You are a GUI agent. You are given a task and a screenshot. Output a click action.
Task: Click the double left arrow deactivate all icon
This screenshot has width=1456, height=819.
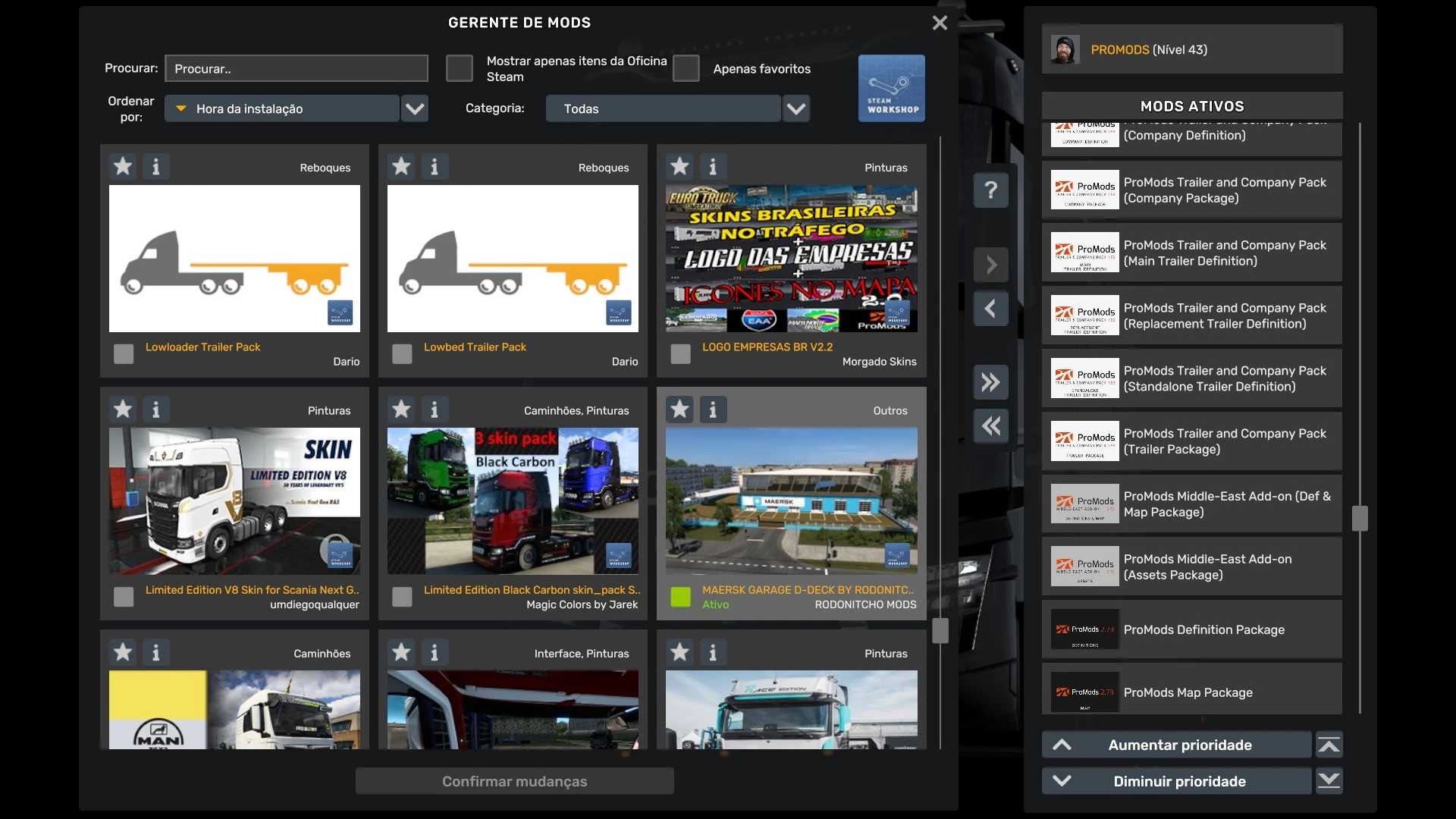coord(990,426)
